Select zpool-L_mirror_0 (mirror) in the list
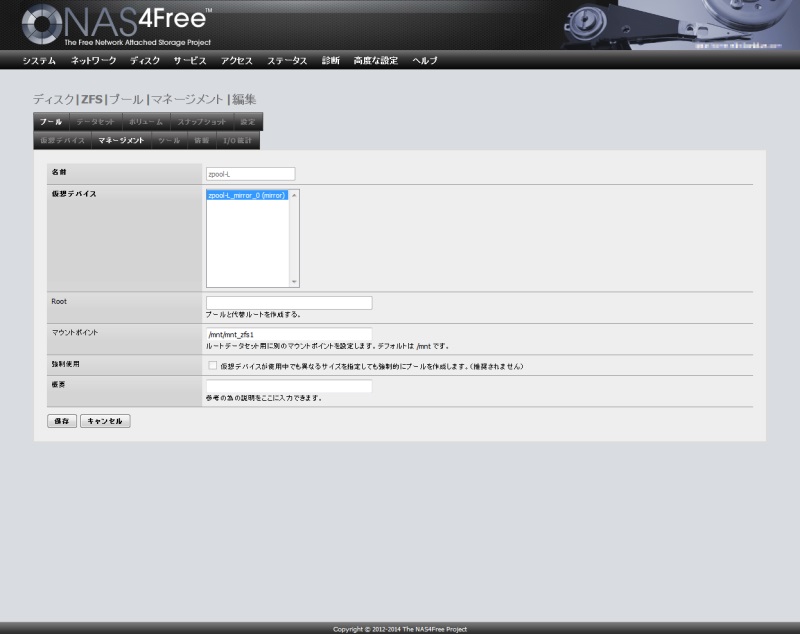The height and width of the screenshot is (634, 800). [247, 195]
